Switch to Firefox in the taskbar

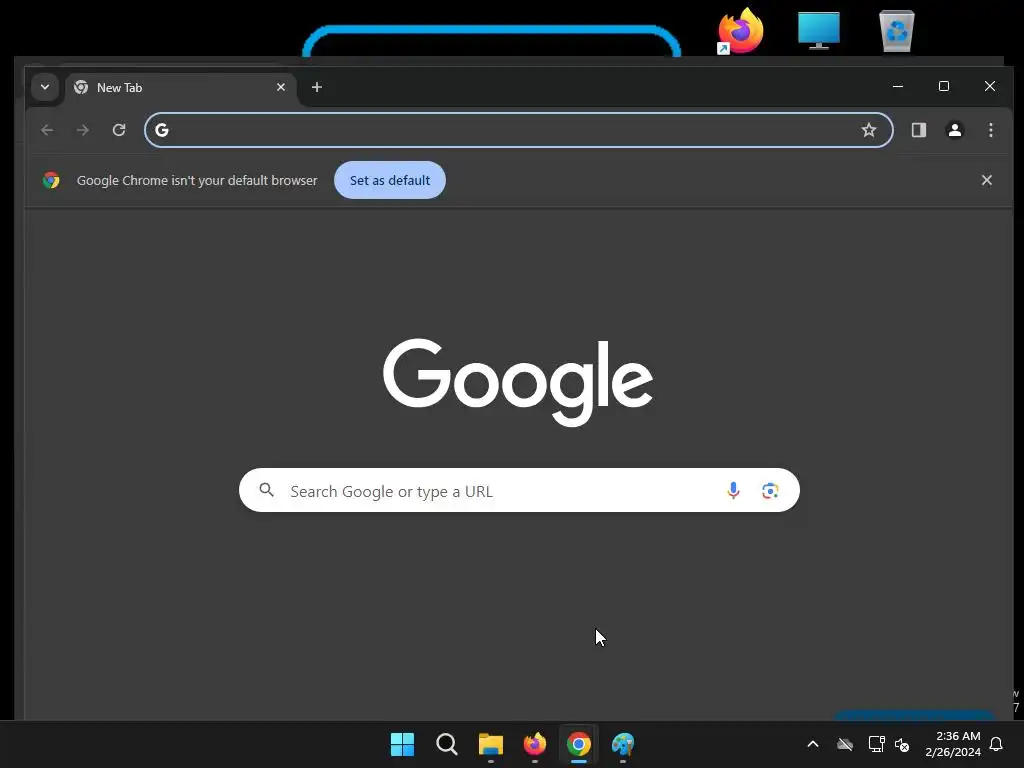pyautogui.click(x=535, y=744)
